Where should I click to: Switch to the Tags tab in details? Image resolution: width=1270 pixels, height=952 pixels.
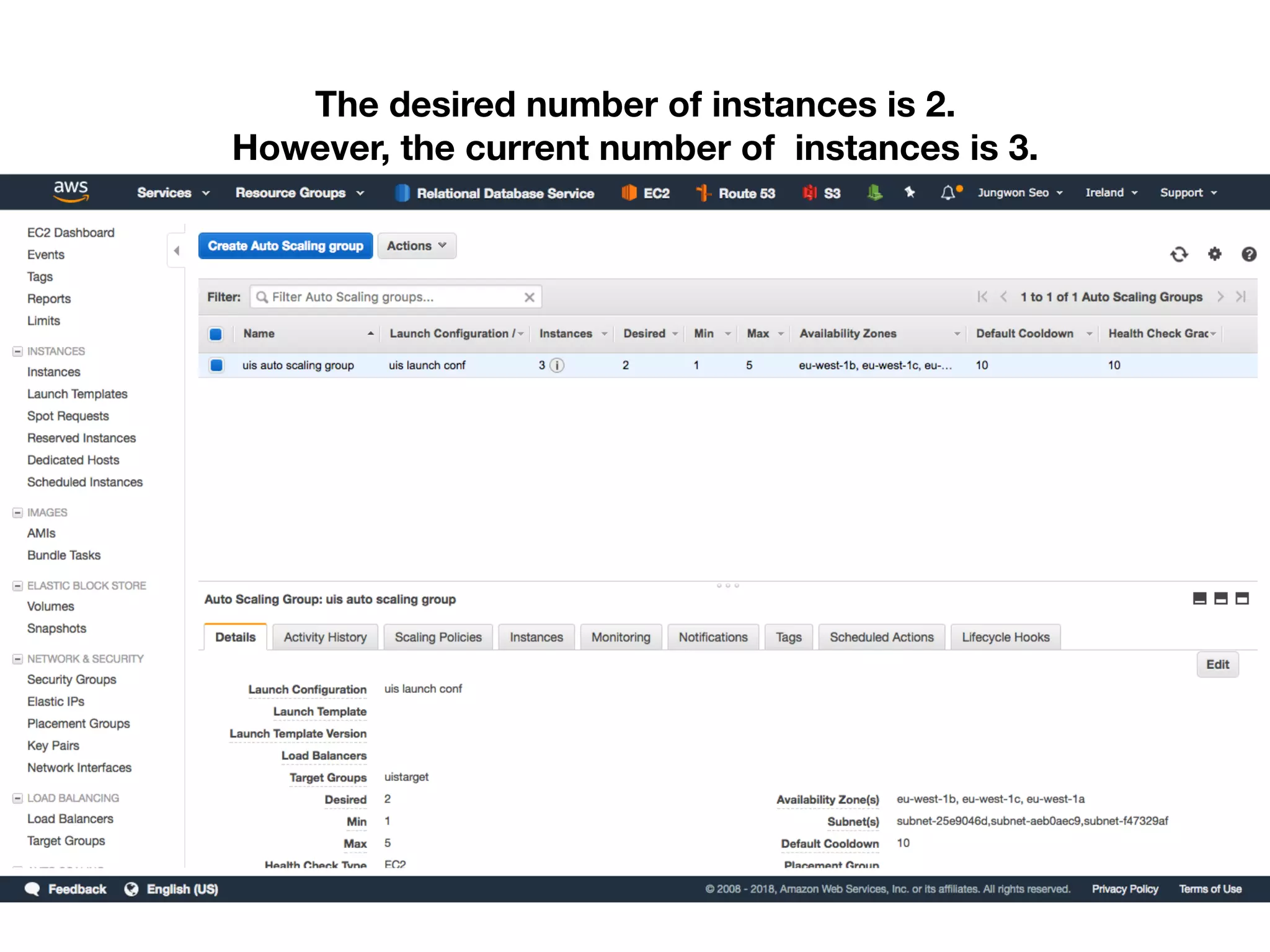pyautogui.click(x=788, y=637)
